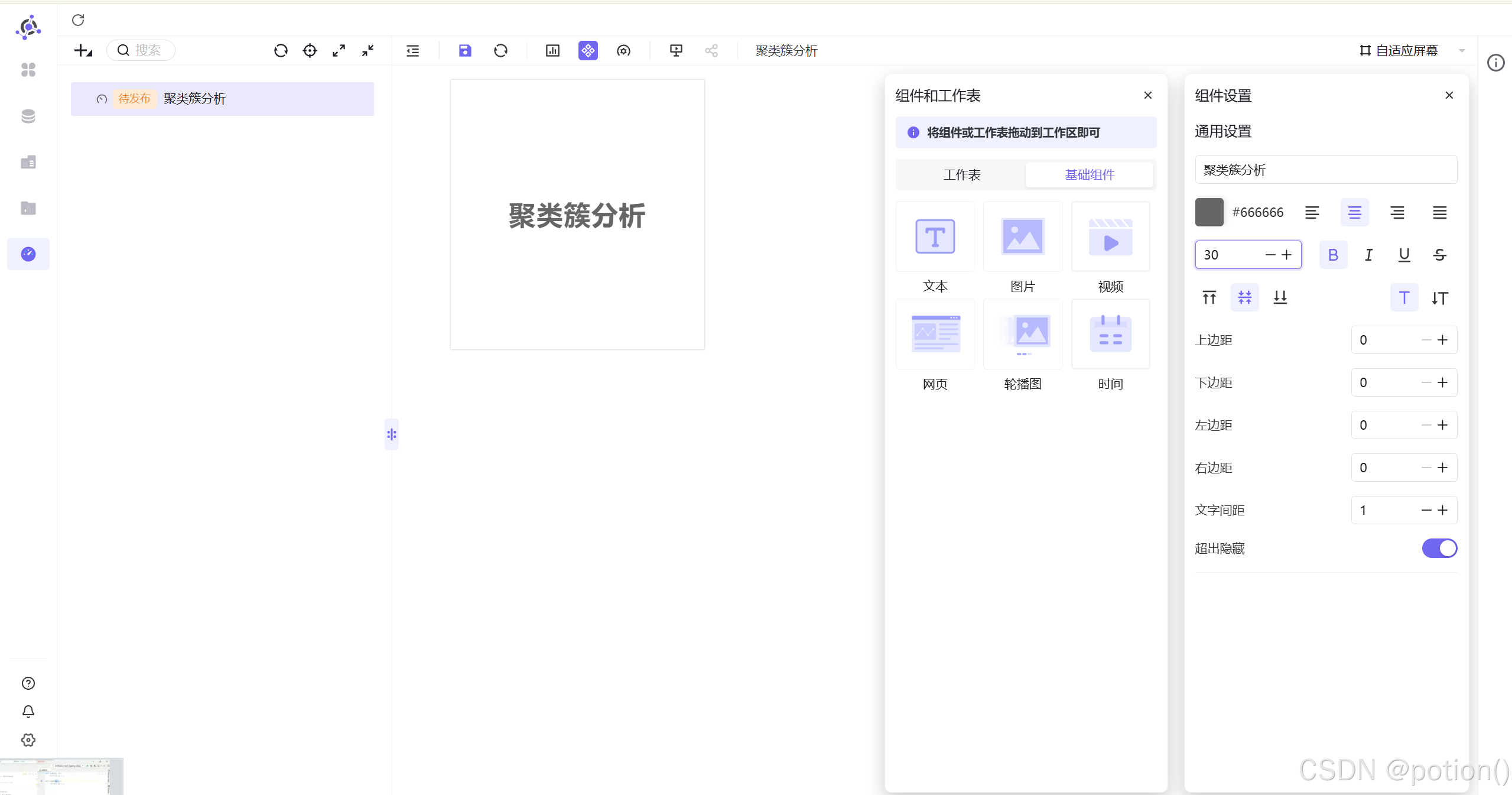
Task: Toggle underline formatting
Action: tap(1404, 255)
